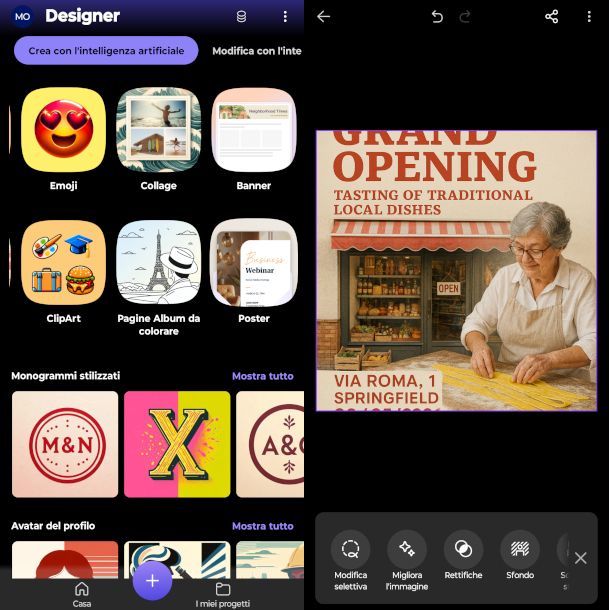Screen dimensions: 610x610
Task: Pick the yellow hat avatar thumbnail
Action: (x=270, y=559)
